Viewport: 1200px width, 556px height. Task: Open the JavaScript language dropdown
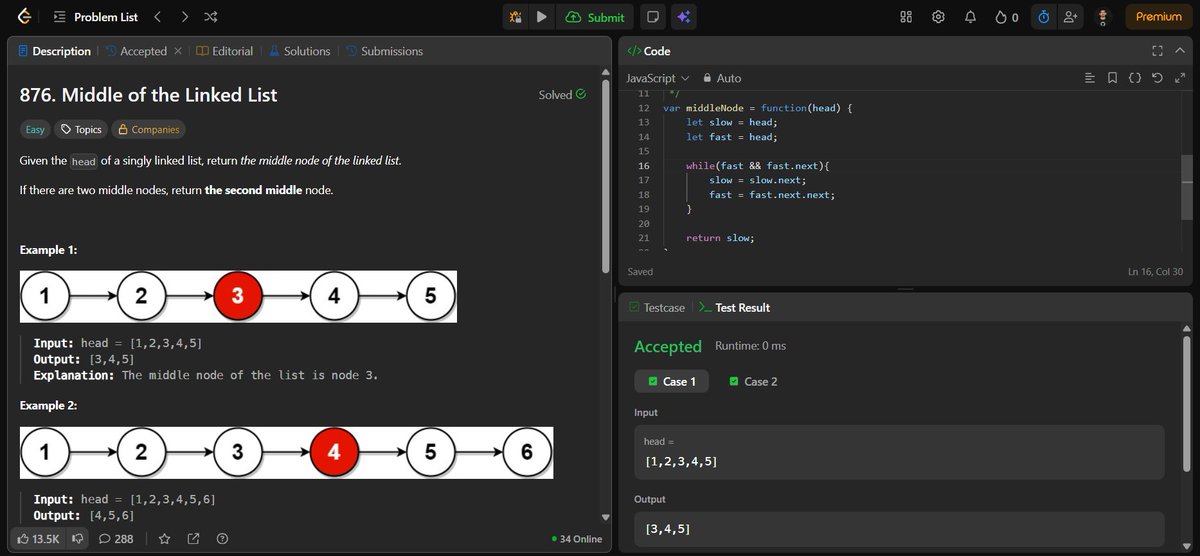point(658,78)
